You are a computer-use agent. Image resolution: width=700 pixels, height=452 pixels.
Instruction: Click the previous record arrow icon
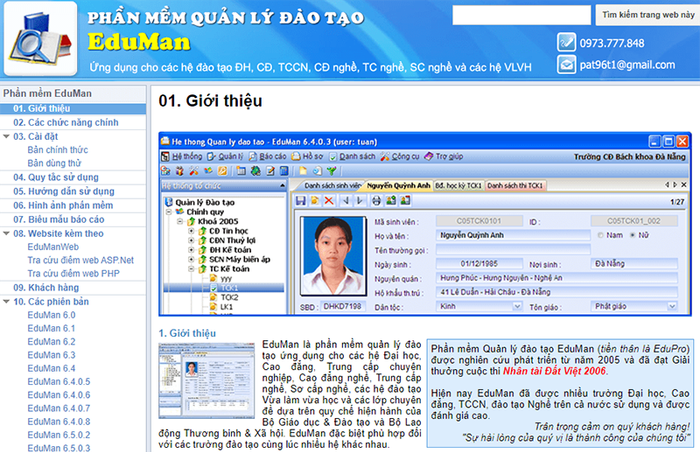click(345, 201)
